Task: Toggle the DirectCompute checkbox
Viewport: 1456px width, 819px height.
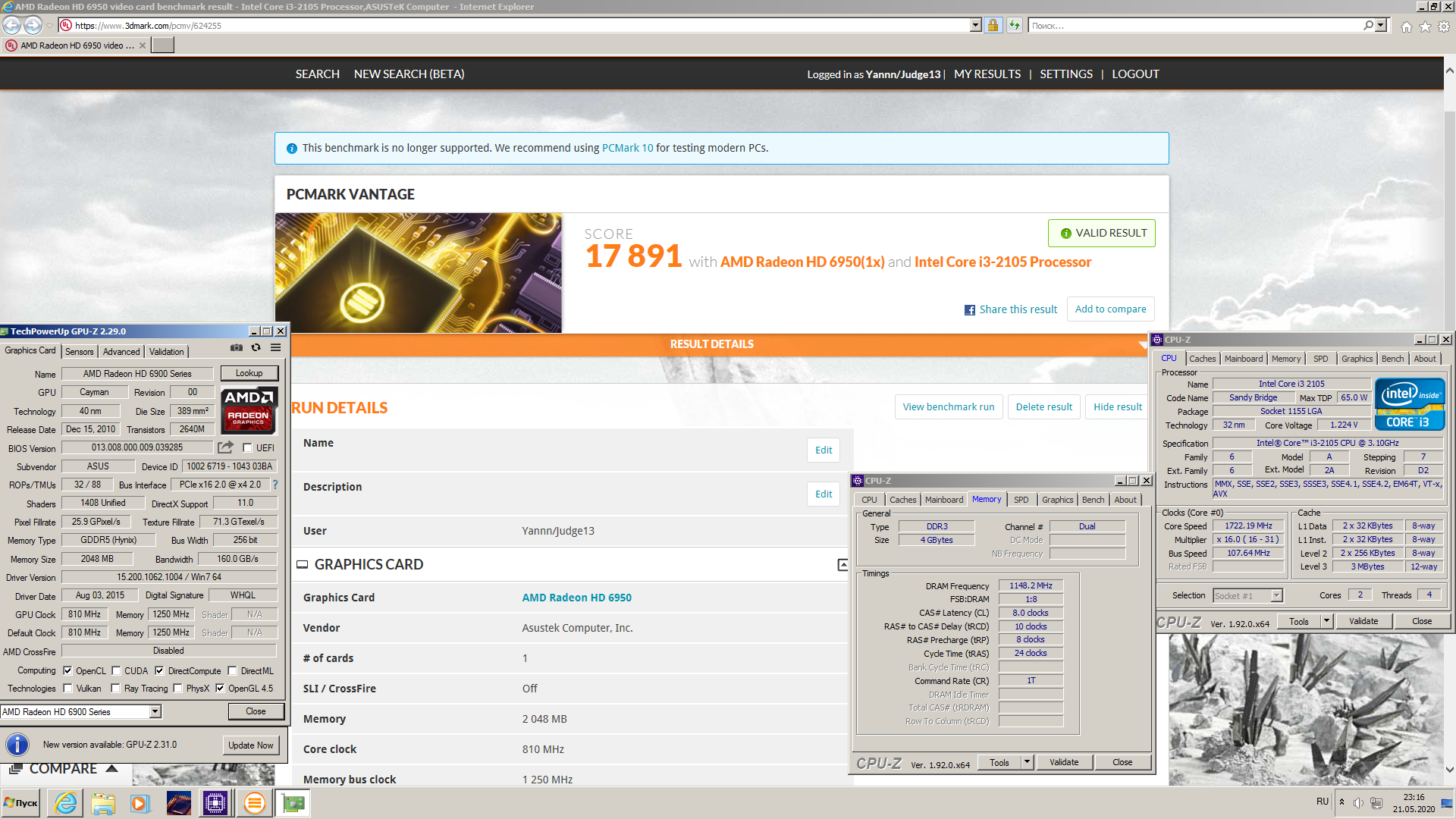Action: (x=159, y=670)
